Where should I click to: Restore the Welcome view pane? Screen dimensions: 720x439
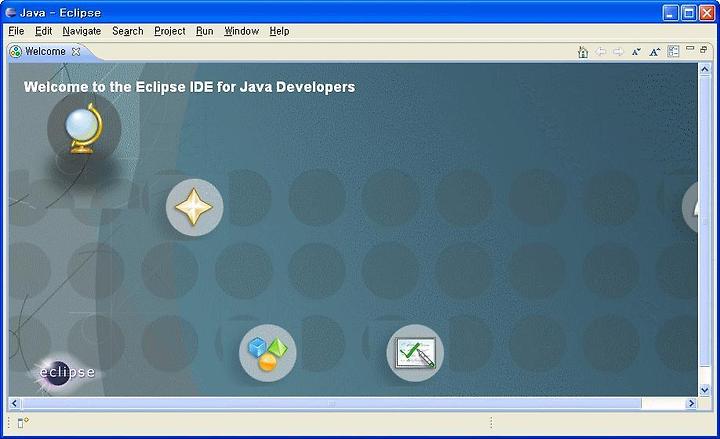pyautogui.click(x=703, y=49)
